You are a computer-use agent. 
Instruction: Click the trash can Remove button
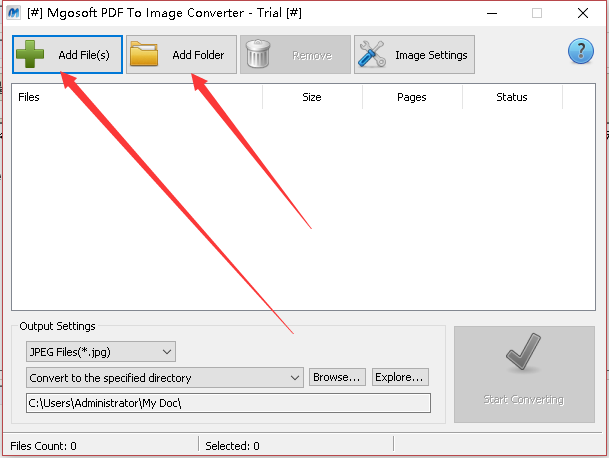295,54
